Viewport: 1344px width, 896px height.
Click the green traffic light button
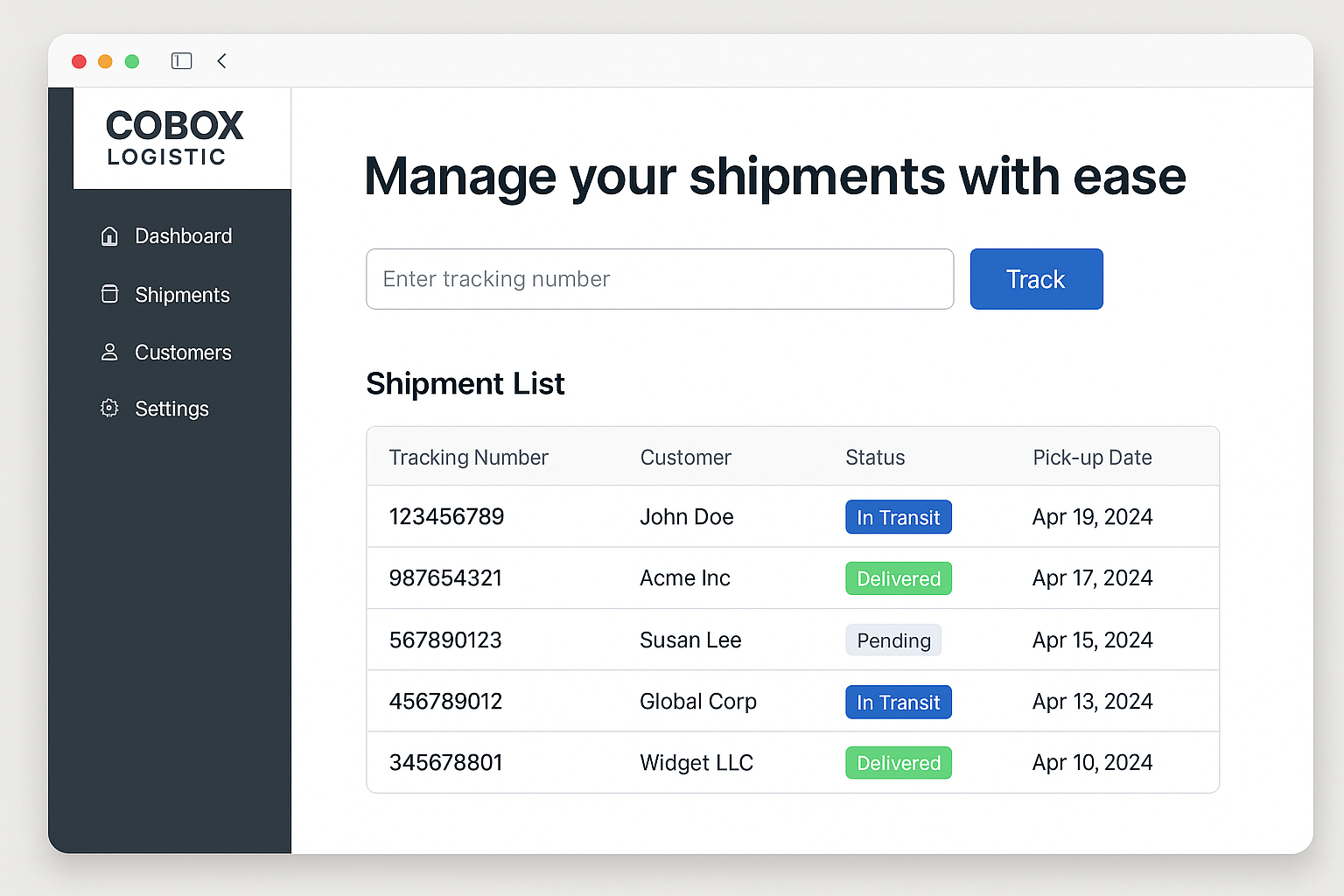coord(132,61)
